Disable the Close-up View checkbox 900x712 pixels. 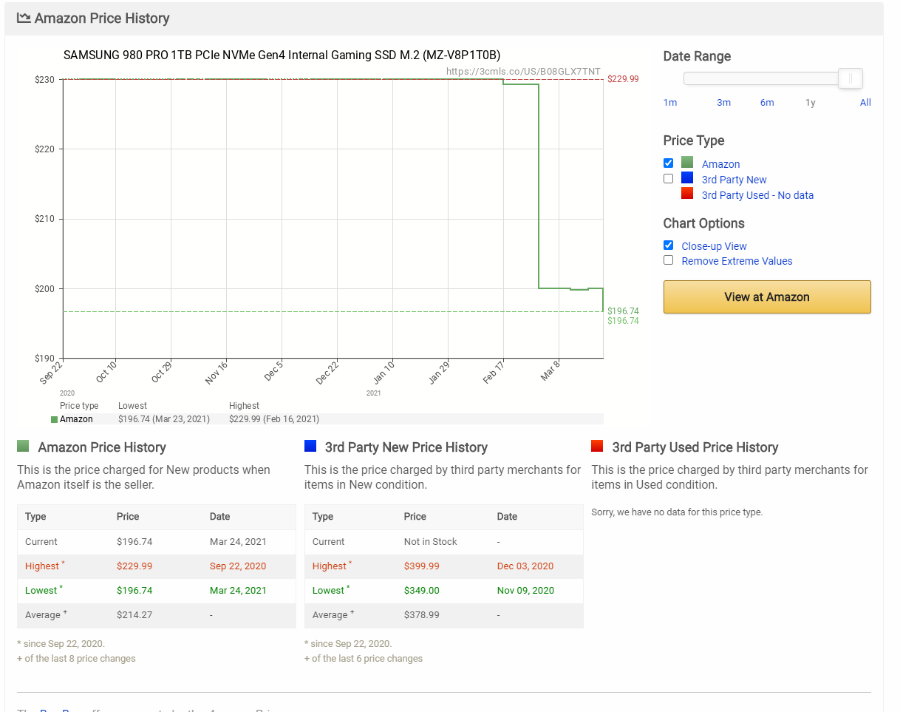pos(668,245)
